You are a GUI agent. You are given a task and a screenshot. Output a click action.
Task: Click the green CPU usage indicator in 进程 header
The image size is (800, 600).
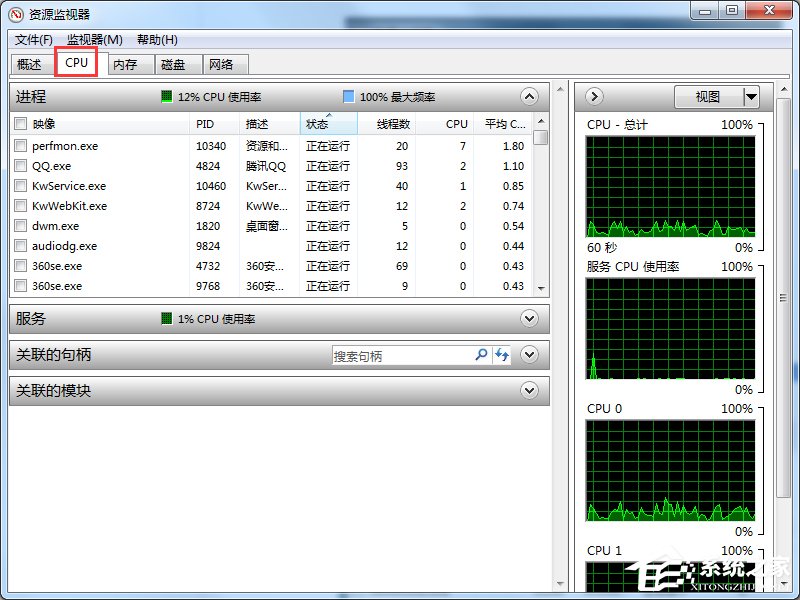(165, 97)
